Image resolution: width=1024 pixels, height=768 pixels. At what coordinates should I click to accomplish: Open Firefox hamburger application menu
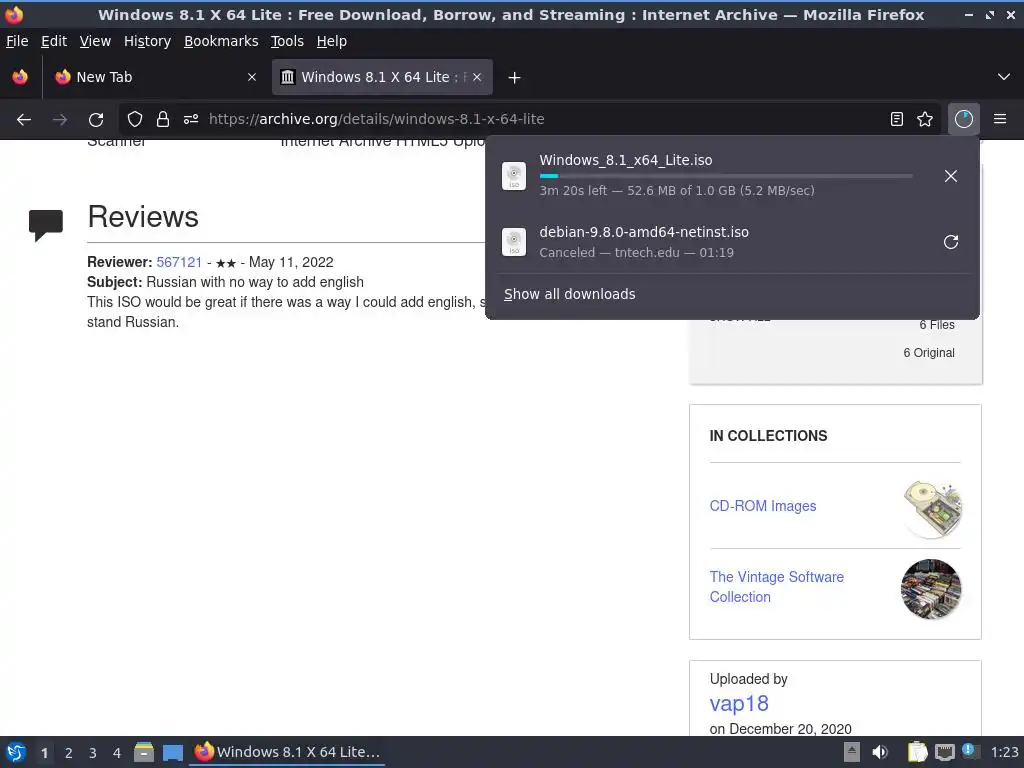click(x=1000, y=119)
